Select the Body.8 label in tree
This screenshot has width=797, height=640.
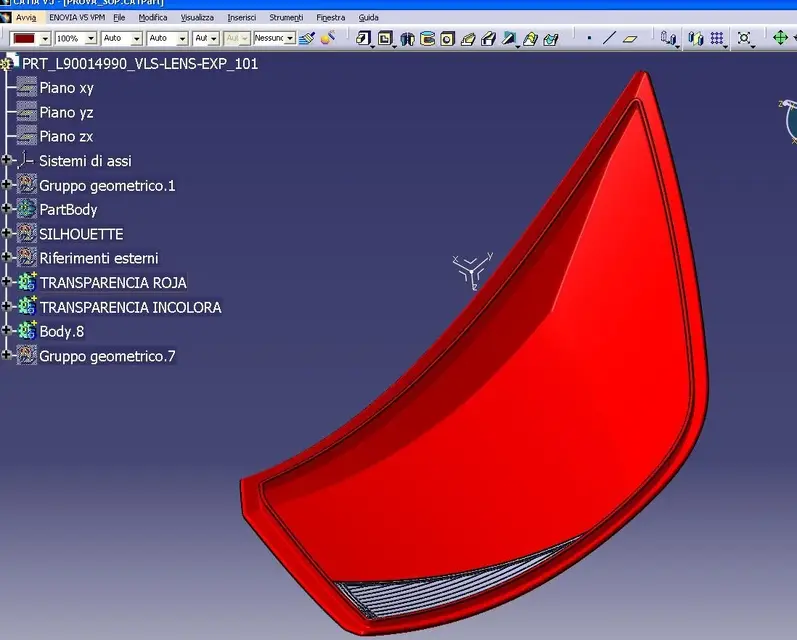(62, 331)
